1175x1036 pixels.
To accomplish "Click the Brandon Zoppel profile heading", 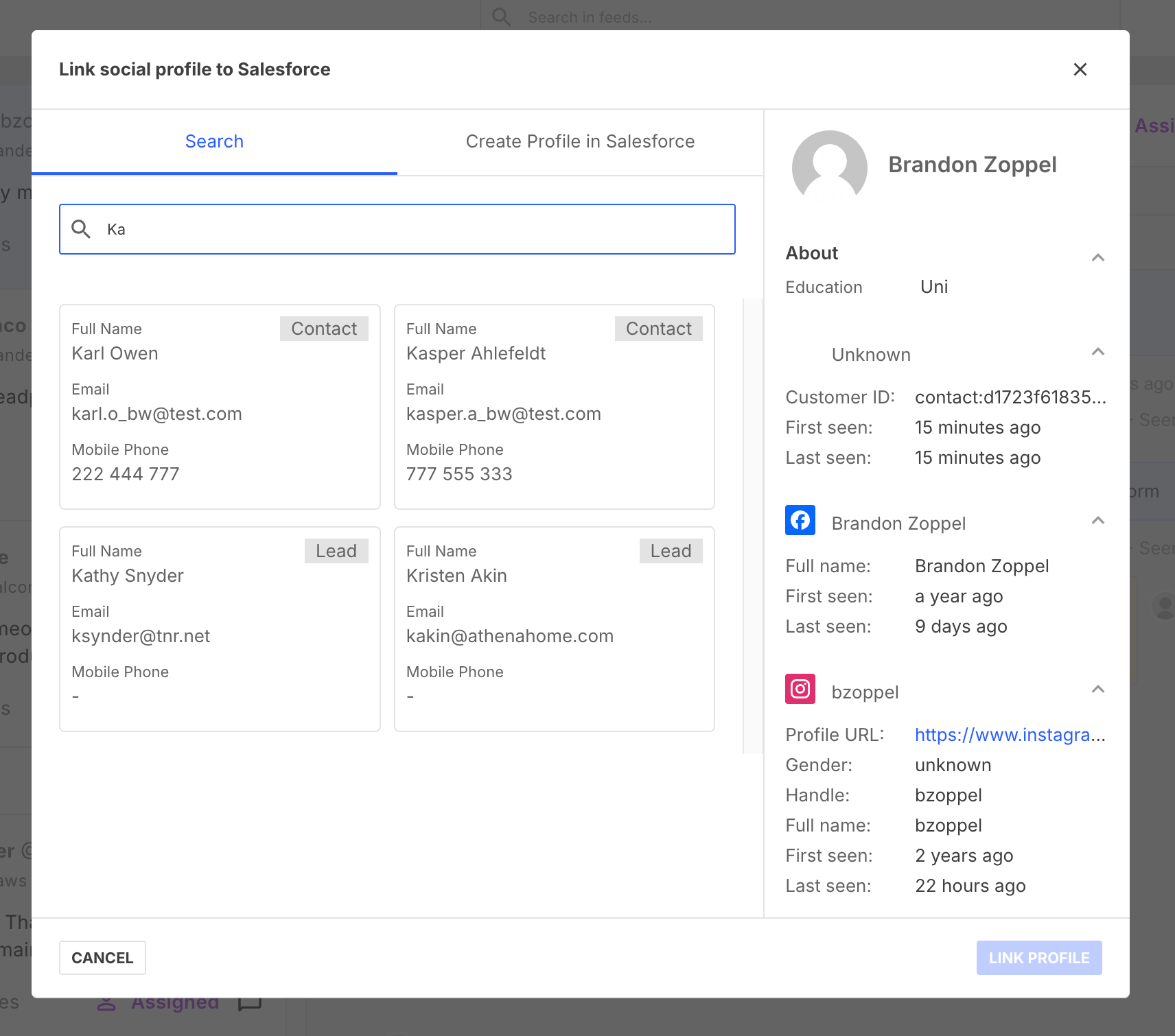I will [972, 165].
